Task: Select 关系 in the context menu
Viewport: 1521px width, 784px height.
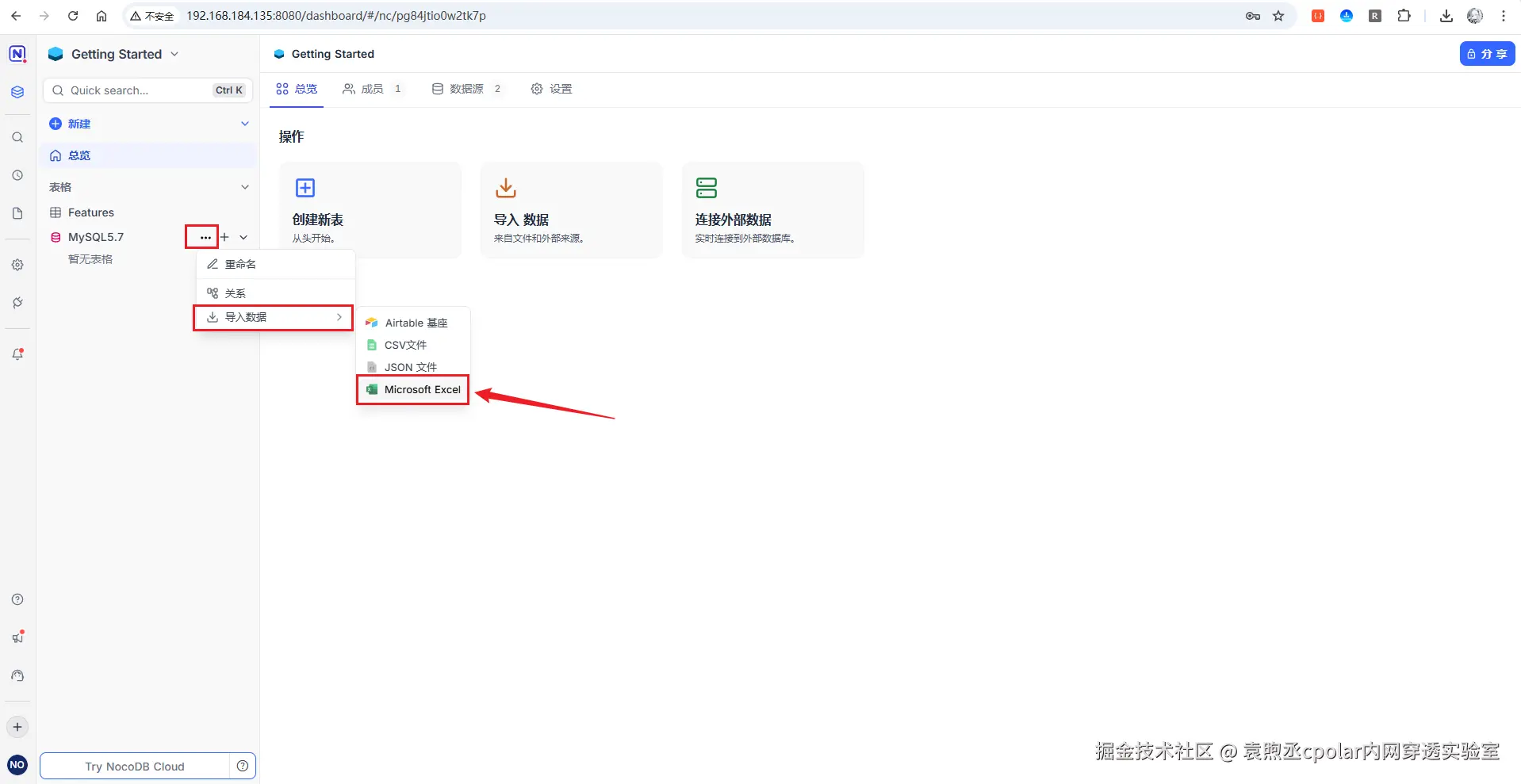Action: coord(275,293)
